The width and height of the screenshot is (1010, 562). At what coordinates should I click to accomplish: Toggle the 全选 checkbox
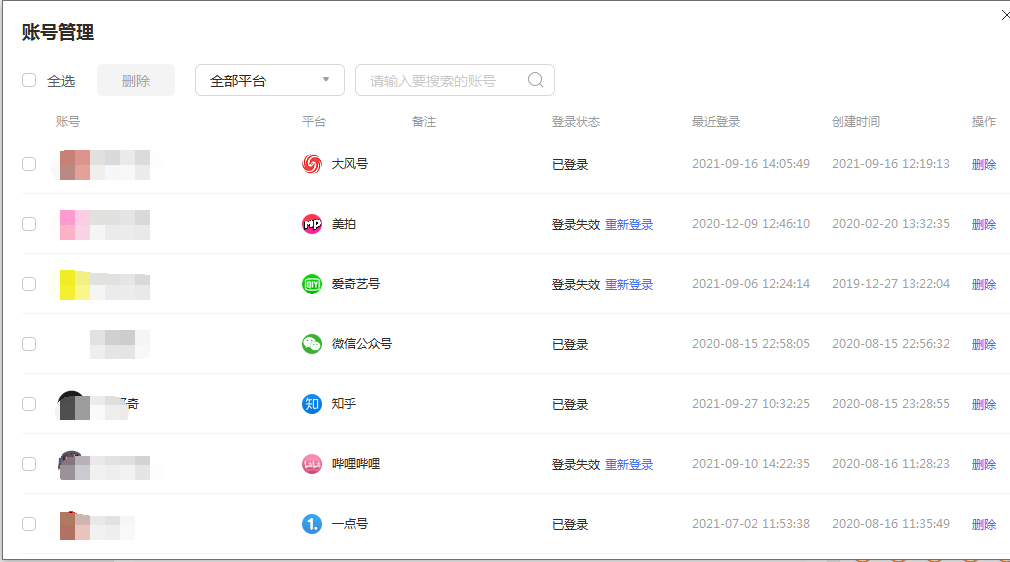pos(29,80)
